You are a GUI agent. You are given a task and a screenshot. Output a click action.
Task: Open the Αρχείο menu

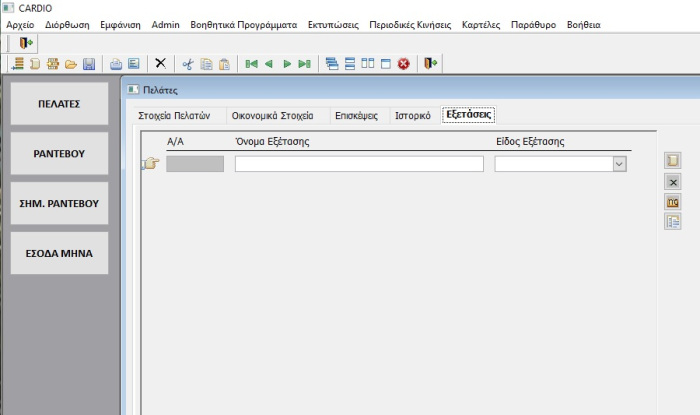click(x=21, y=24)
